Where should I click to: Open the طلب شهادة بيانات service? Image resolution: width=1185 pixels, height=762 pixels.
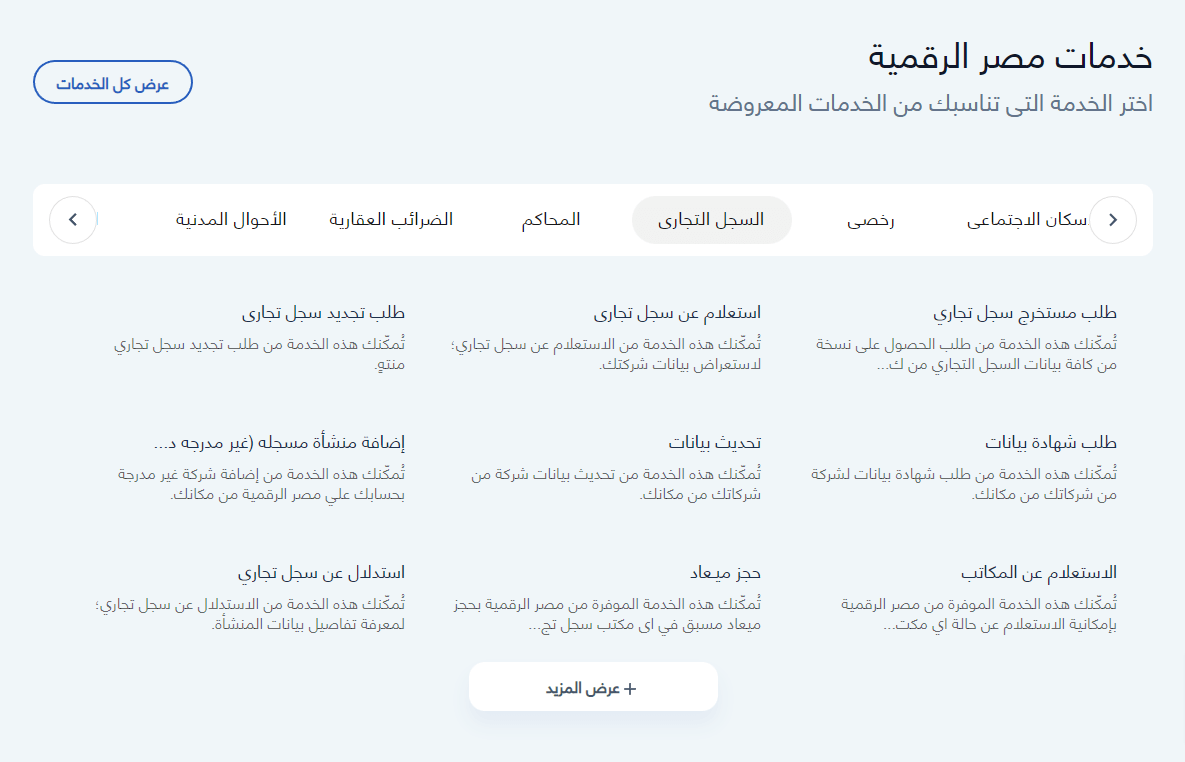tap(1051, 443)
